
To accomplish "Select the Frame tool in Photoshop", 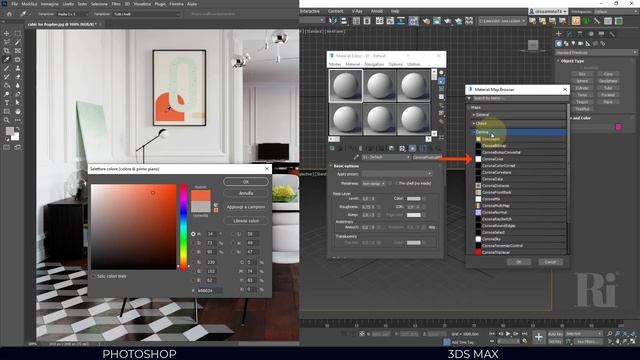I will click(18, 51).
